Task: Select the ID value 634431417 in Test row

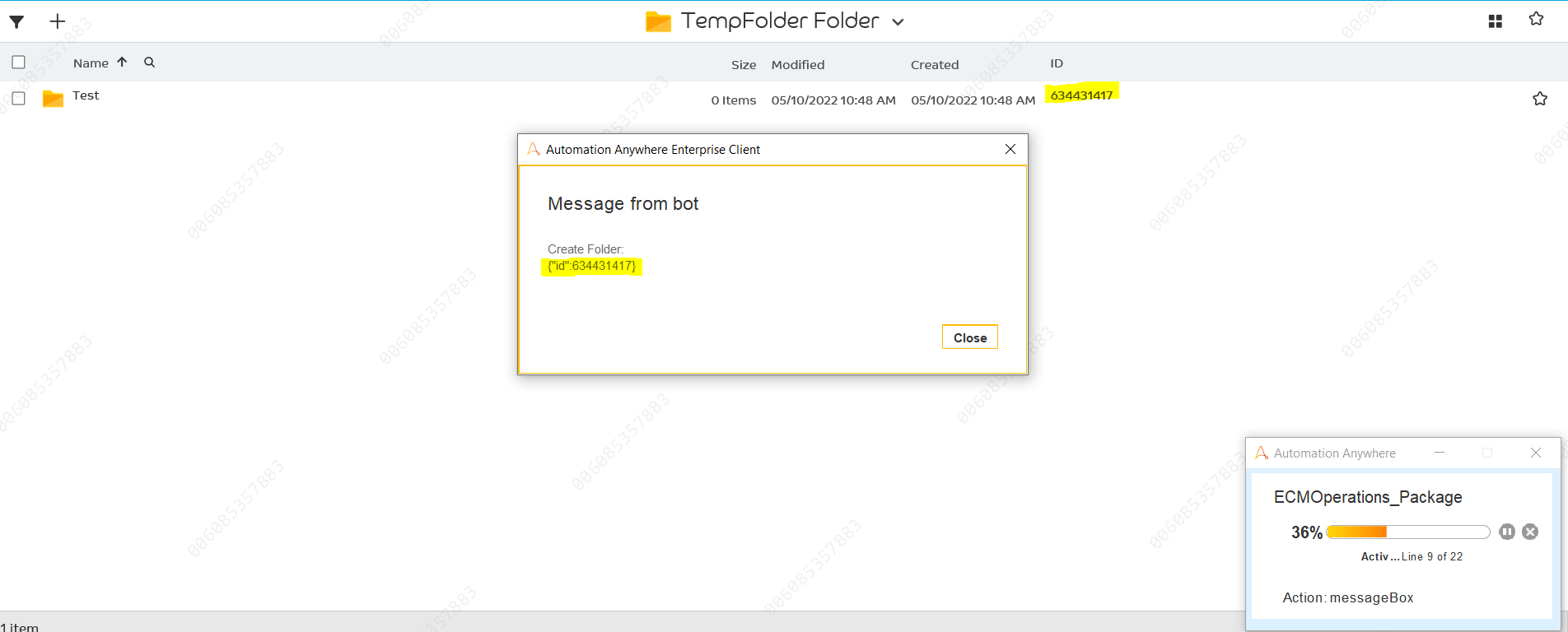Action: pyautogui.click(x=1081, y=95)
